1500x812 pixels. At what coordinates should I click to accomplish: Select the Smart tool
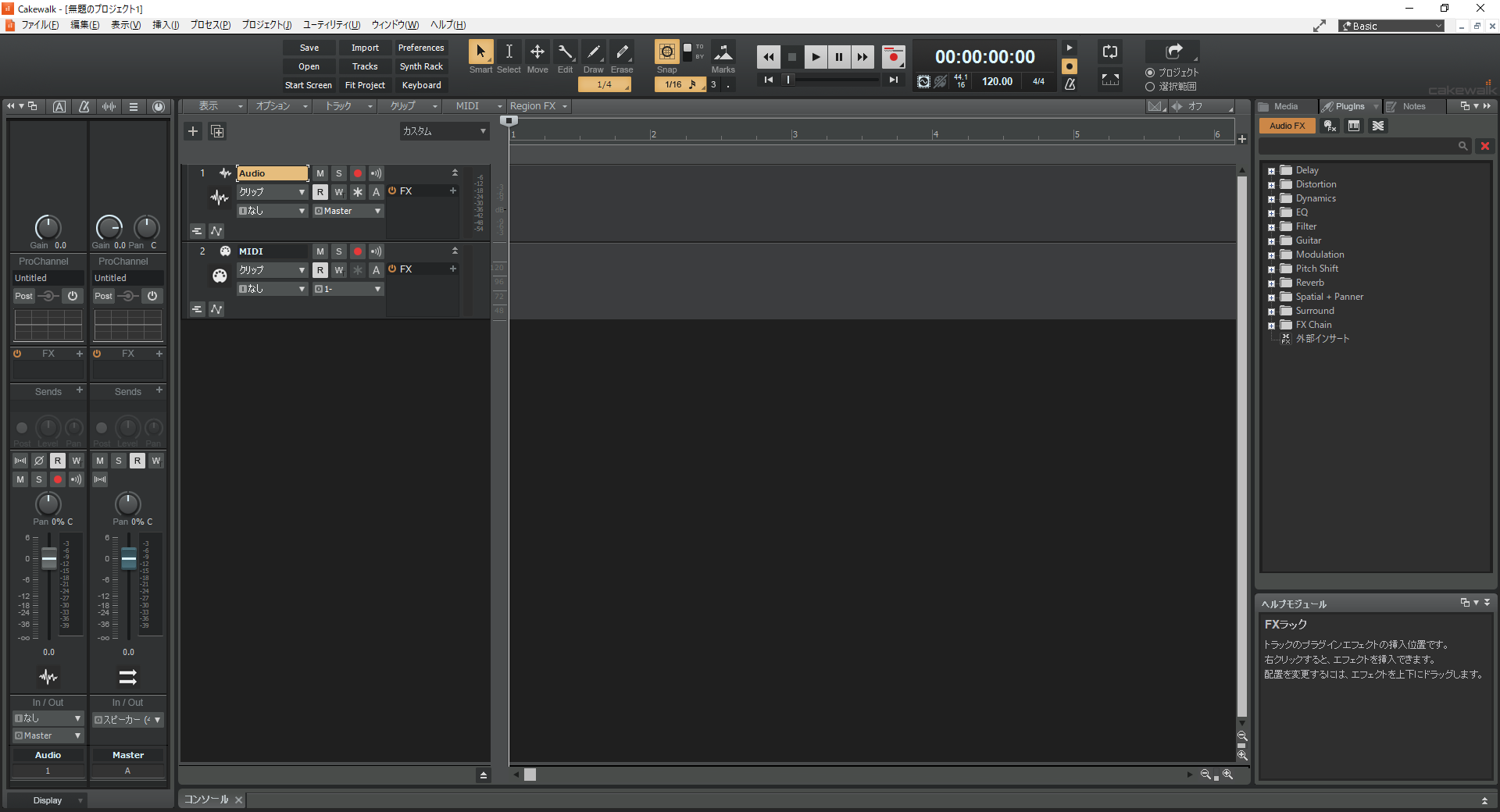coord(480,52)
